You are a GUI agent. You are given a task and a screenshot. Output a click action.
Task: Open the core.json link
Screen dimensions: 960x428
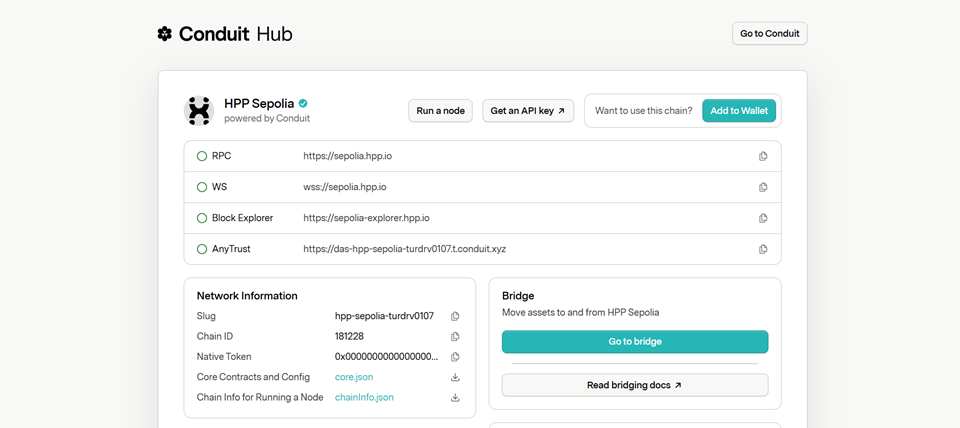pos(355,377)
